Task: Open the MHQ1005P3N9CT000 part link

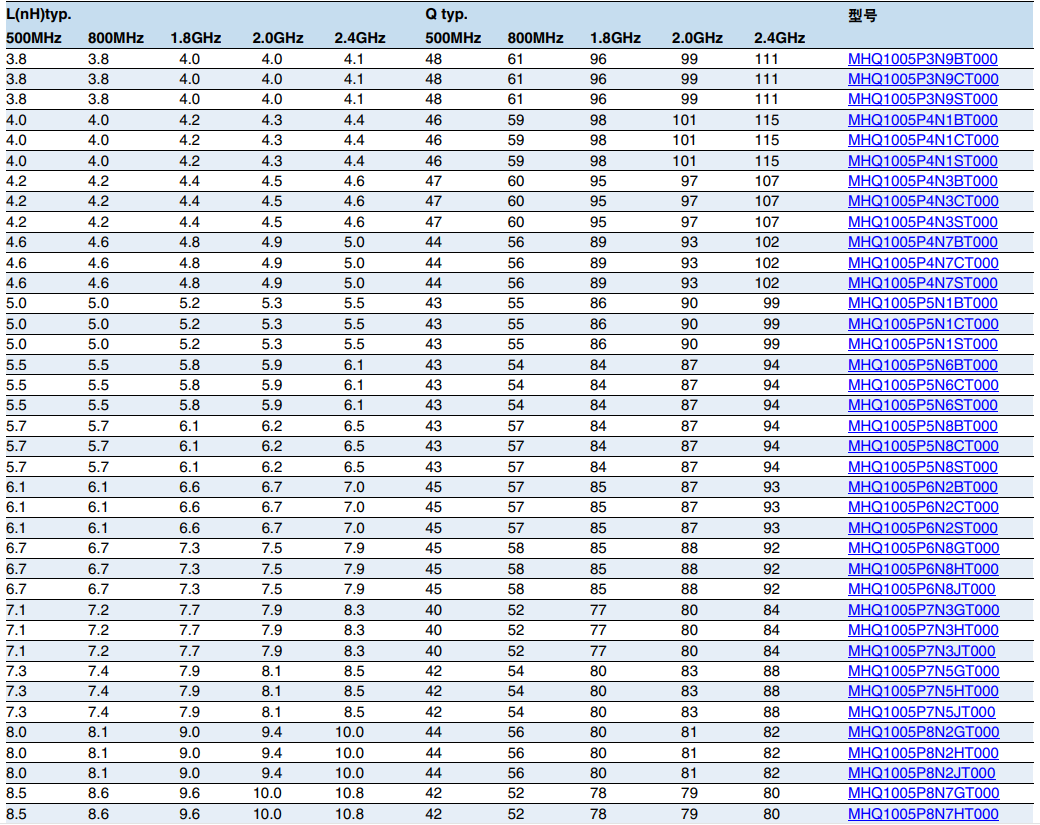Action: [x=923, y=79]
